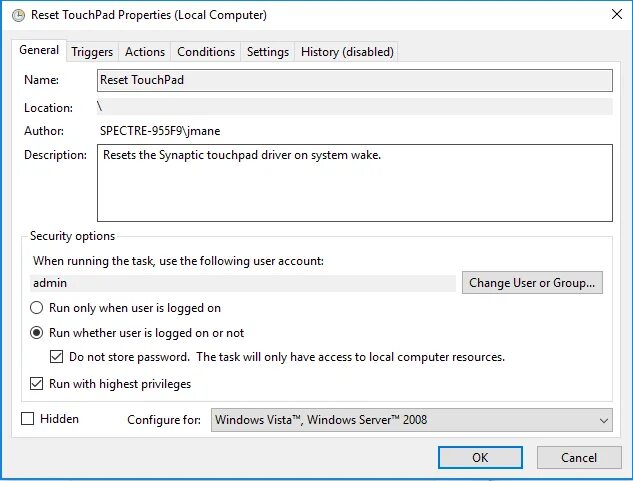This screenshot has height=481, width=633.
Task: Select Run only when user is logged on
Action: click(x=36, y=308)
